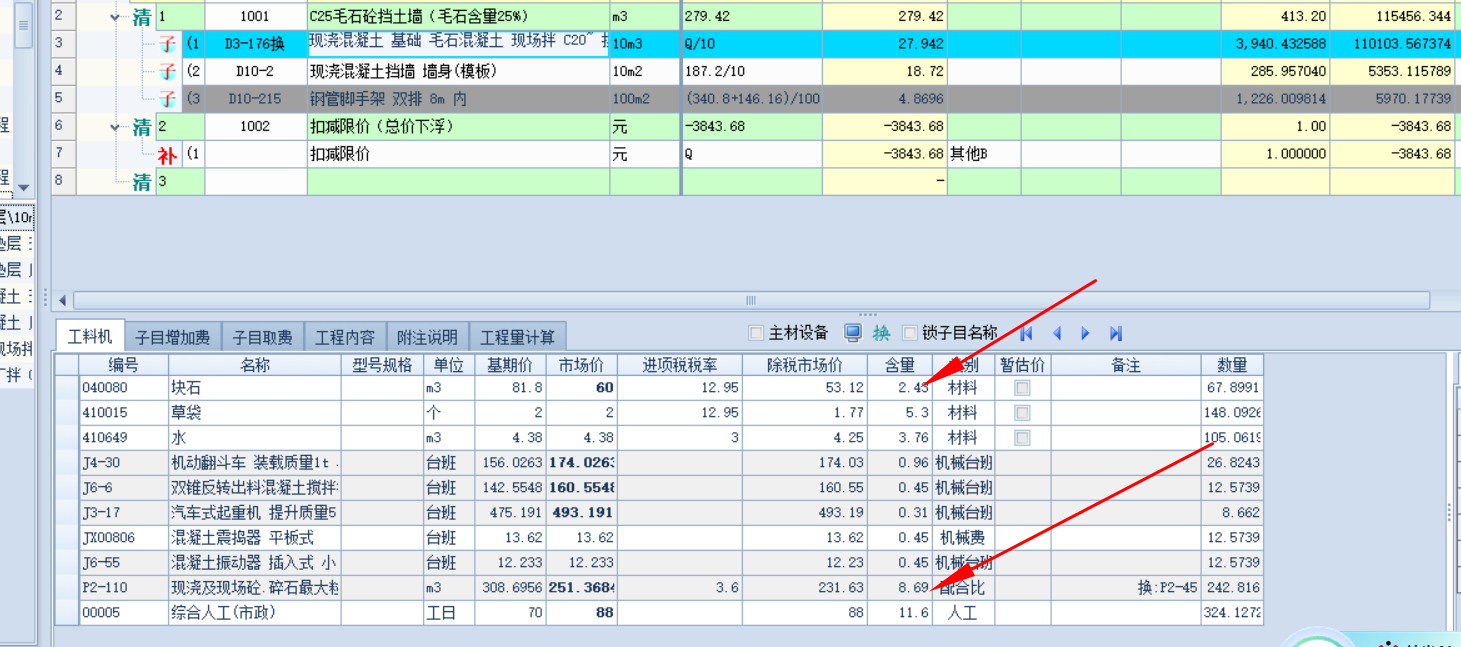Jump to last record navigation arrow
This screenshot has width=1461, height=647.
pos(1117,332)
